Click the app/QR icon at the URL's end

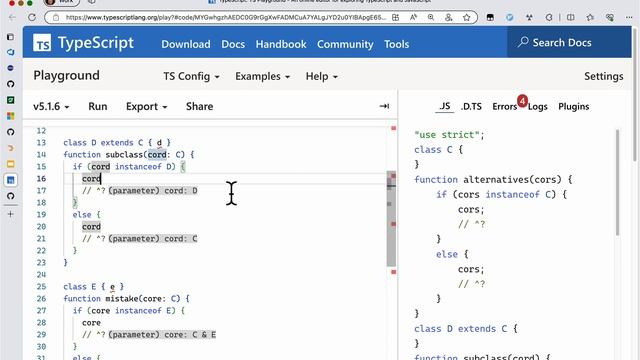(x=395, y=18)
